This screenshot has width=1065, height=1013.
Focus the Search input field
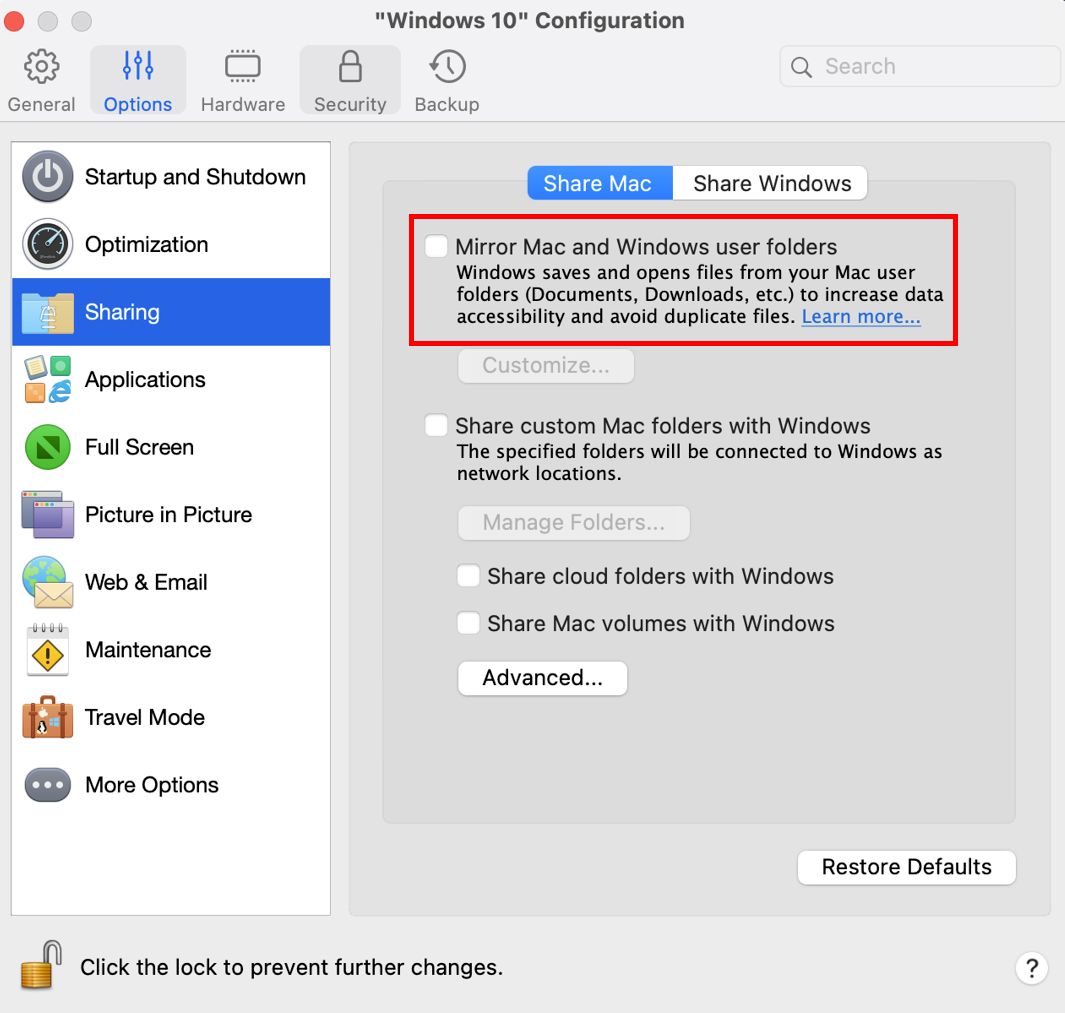(x=920, y=67)
